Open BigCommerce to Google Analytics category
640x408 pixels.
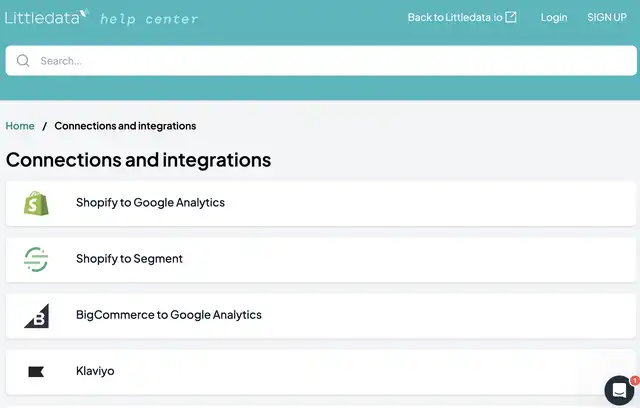321,316
